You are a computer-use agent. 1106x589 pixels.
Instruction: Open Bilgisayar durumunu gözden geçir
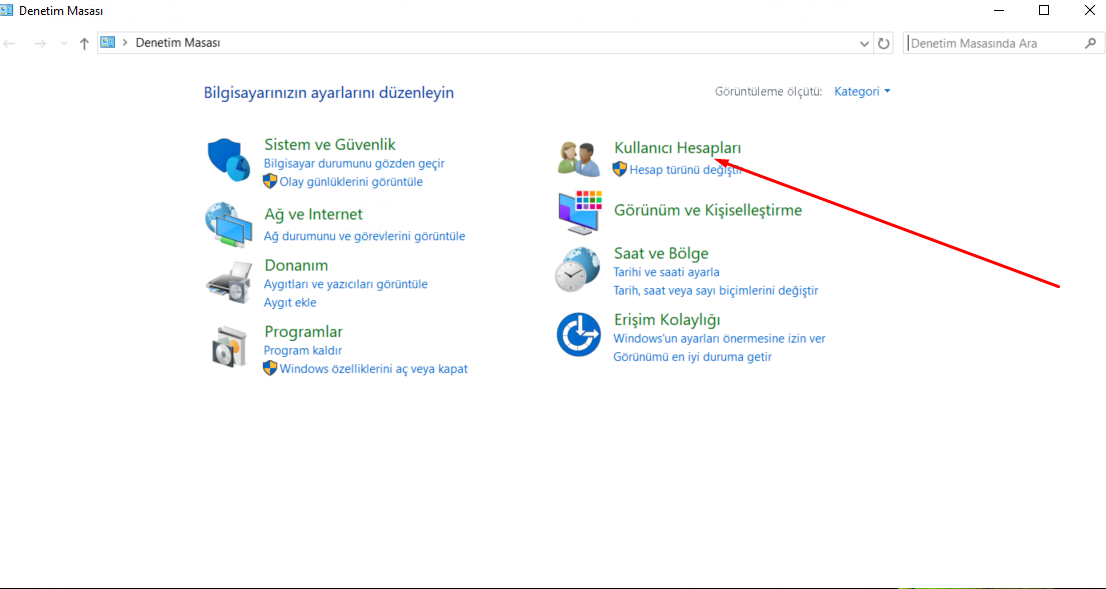(x=354, y=163)
